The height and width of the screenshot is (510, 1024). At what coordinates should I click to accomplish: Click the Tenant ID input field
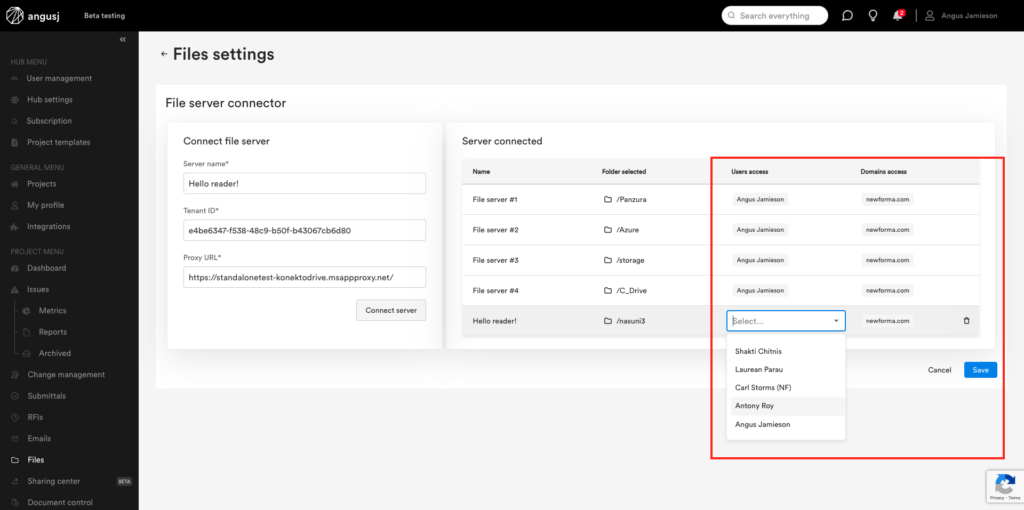[304, 230]
